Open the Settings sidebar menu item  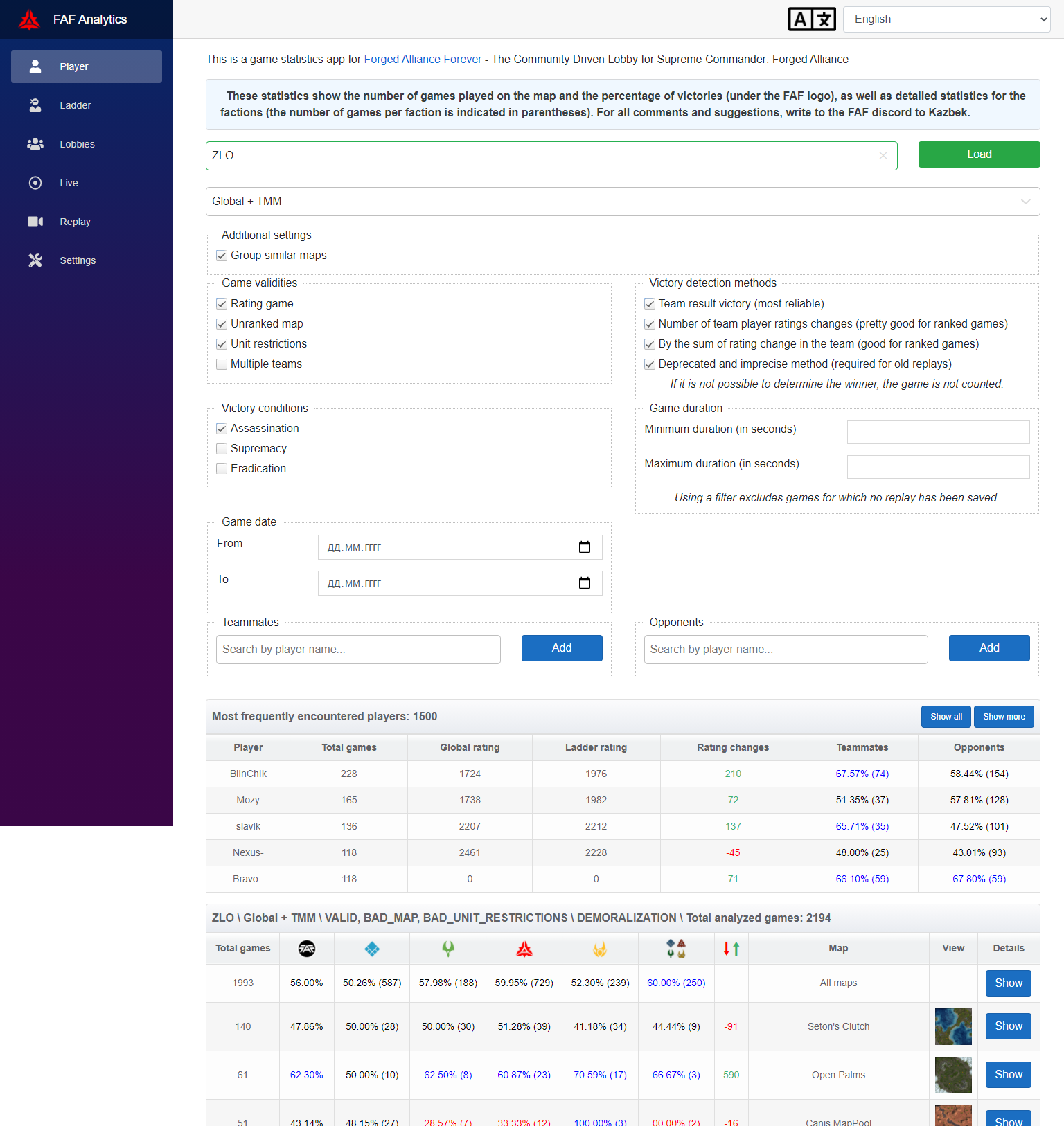[x=87, y=260]
